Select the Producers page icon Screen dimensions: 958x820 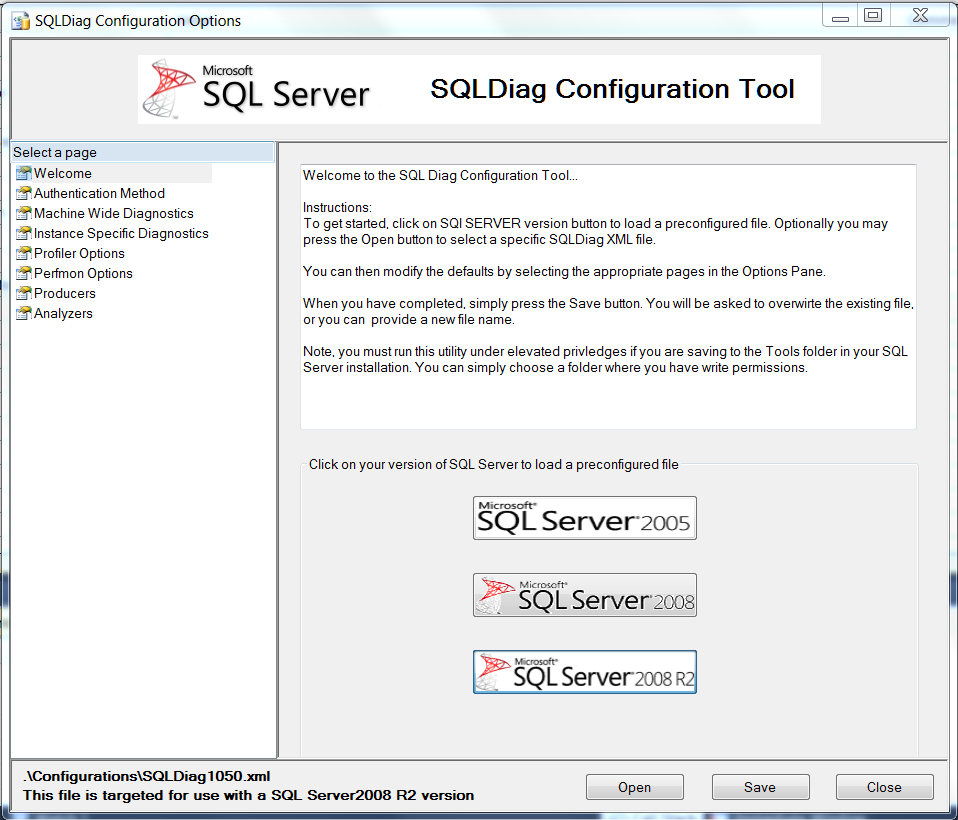click(22, 293)
